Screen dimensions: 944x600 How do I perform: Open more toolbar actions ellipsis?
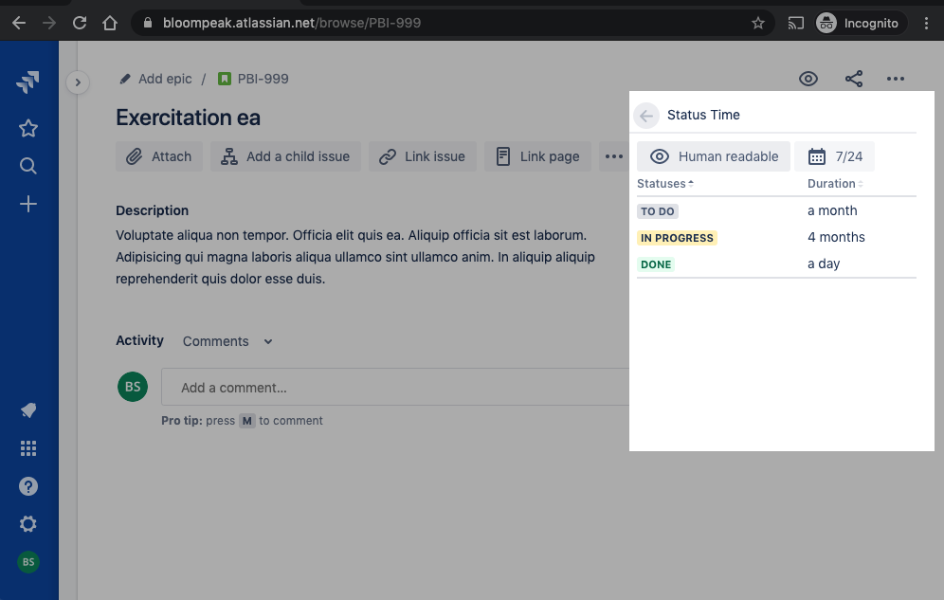point(613,156)
